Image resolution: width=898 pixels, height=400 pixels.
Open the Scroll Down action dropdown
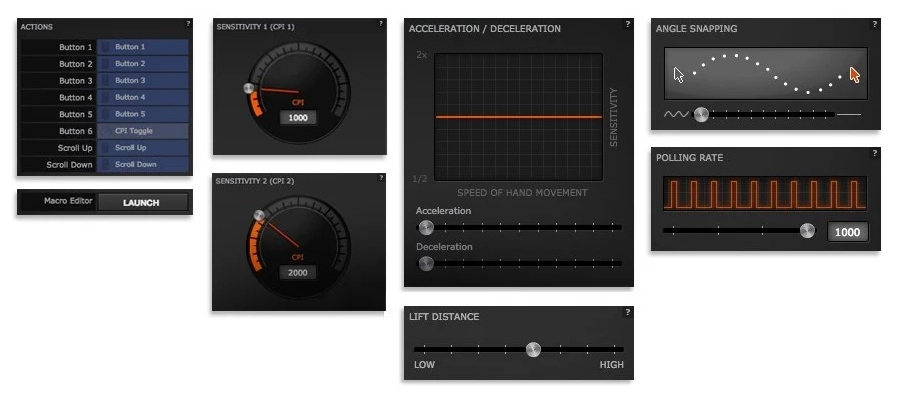point(143,164)
